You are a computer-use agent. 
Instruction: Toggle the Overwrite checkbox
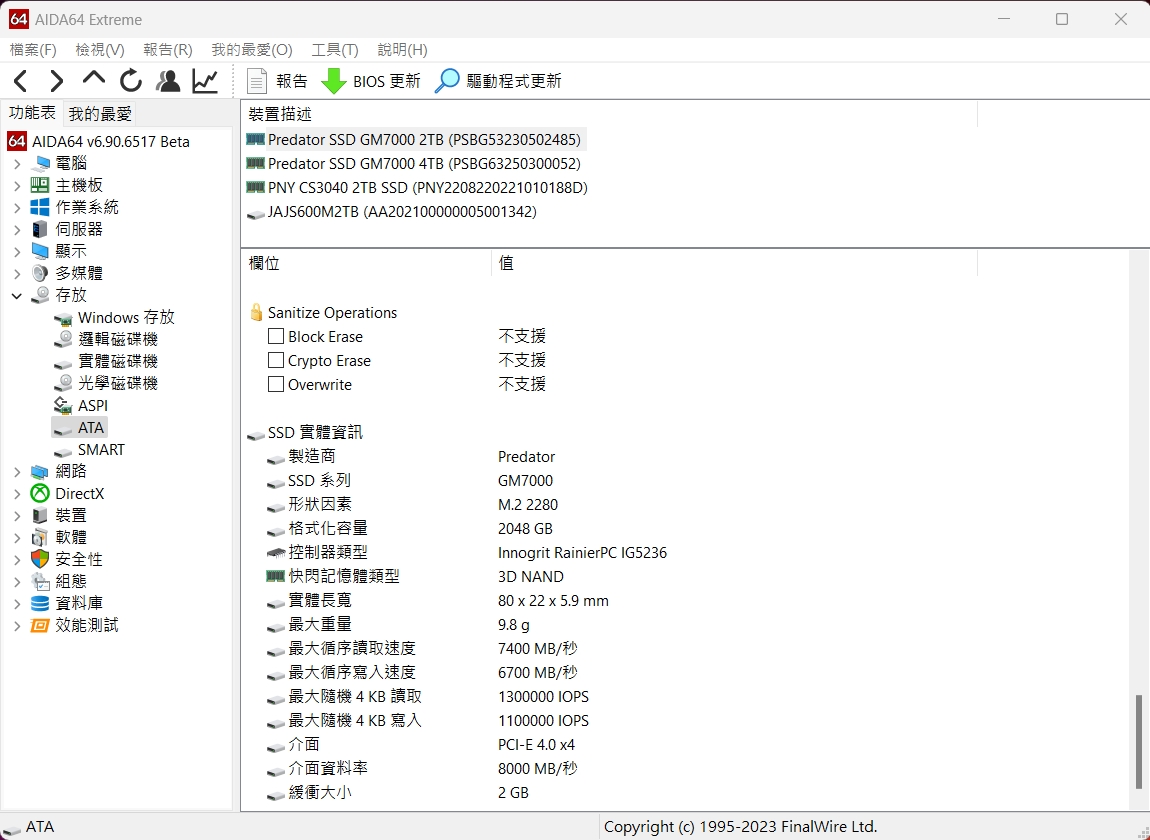(x=276, y=385)
